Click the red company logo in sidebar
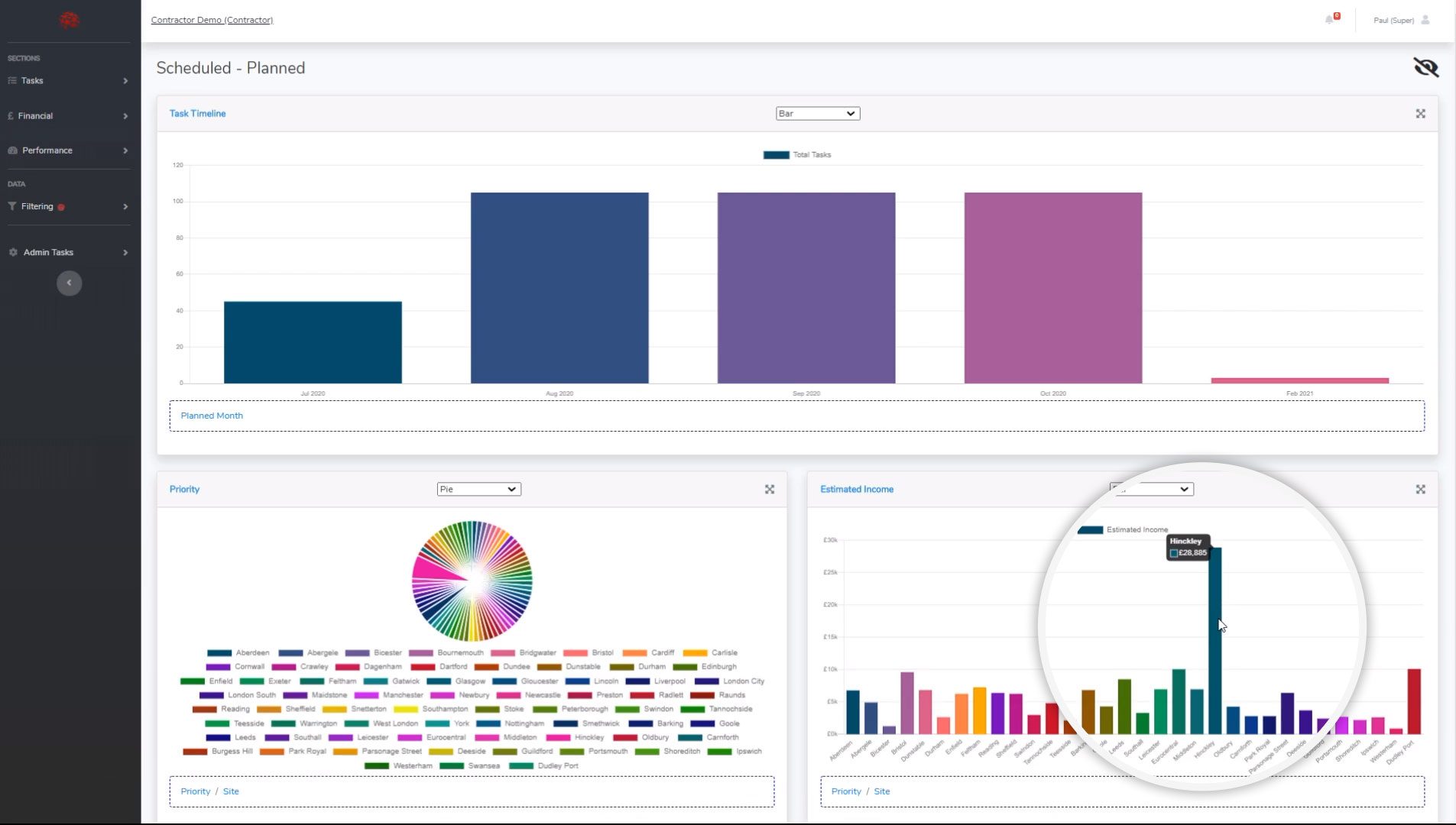Screen dimensions: 1456x825 click(70, 20)
